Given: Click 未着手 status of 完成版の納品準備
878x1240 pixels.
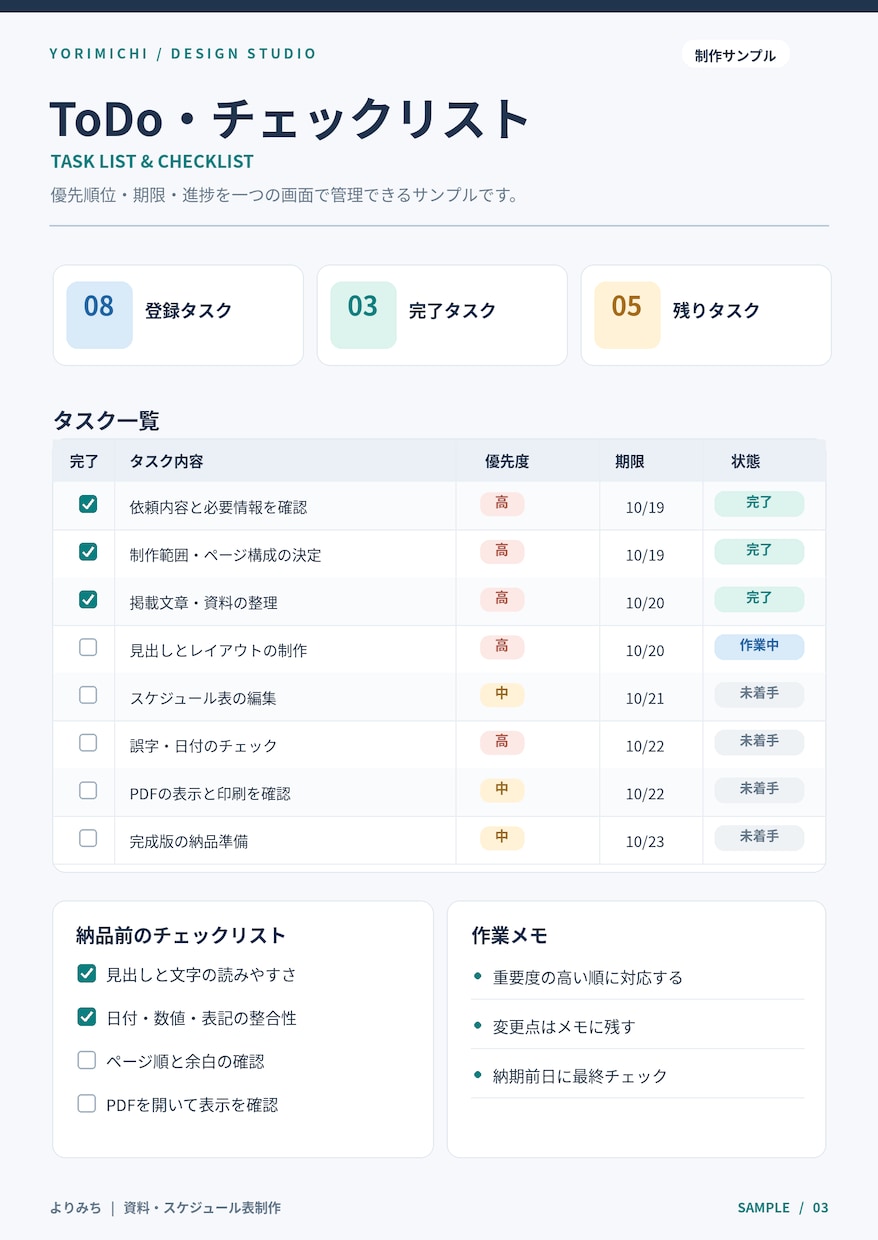Looking at the screenshot, I should coord(759,837).
